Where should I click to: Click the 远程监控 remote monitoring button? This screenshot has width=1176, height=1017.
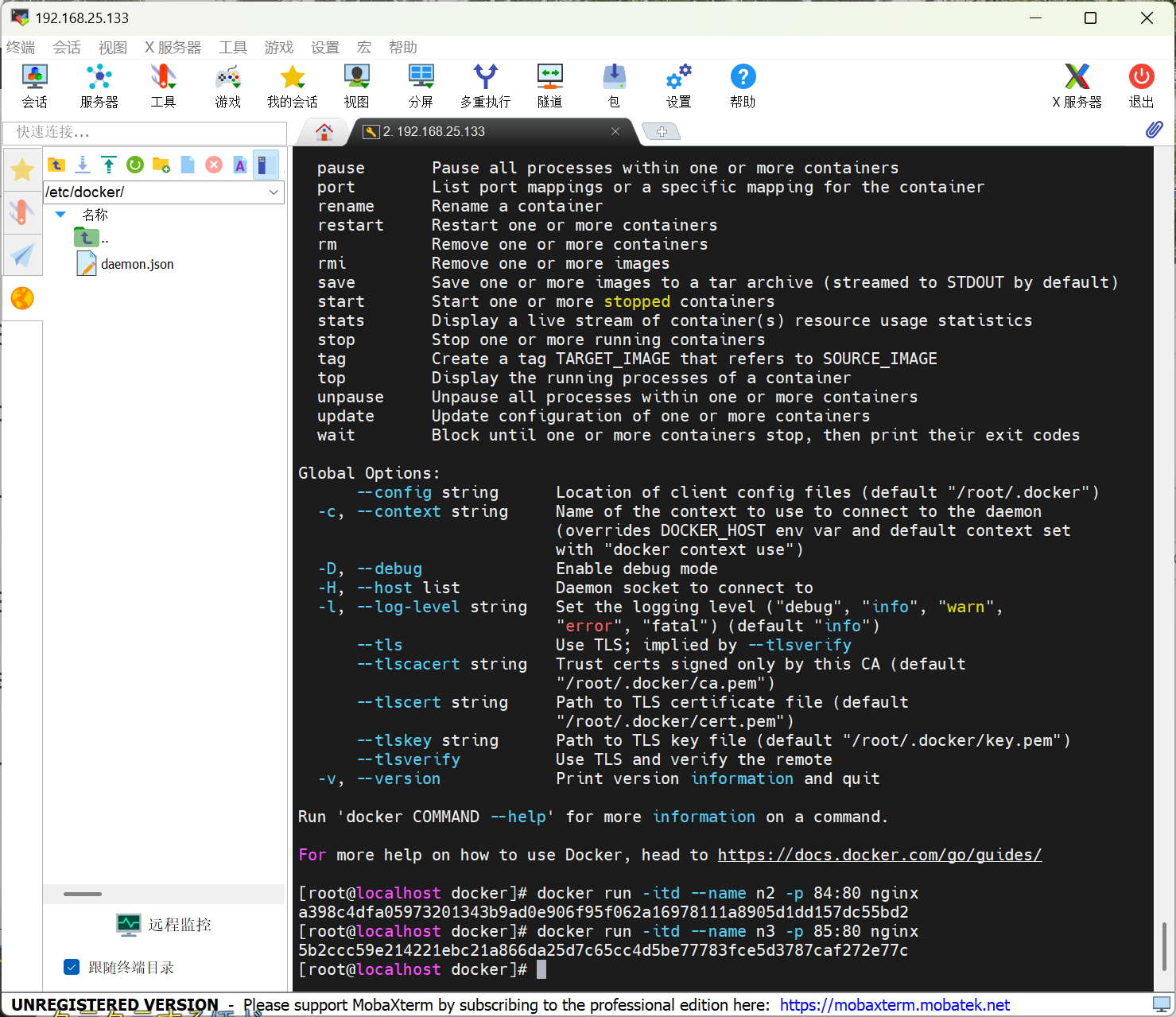(164, 924)
